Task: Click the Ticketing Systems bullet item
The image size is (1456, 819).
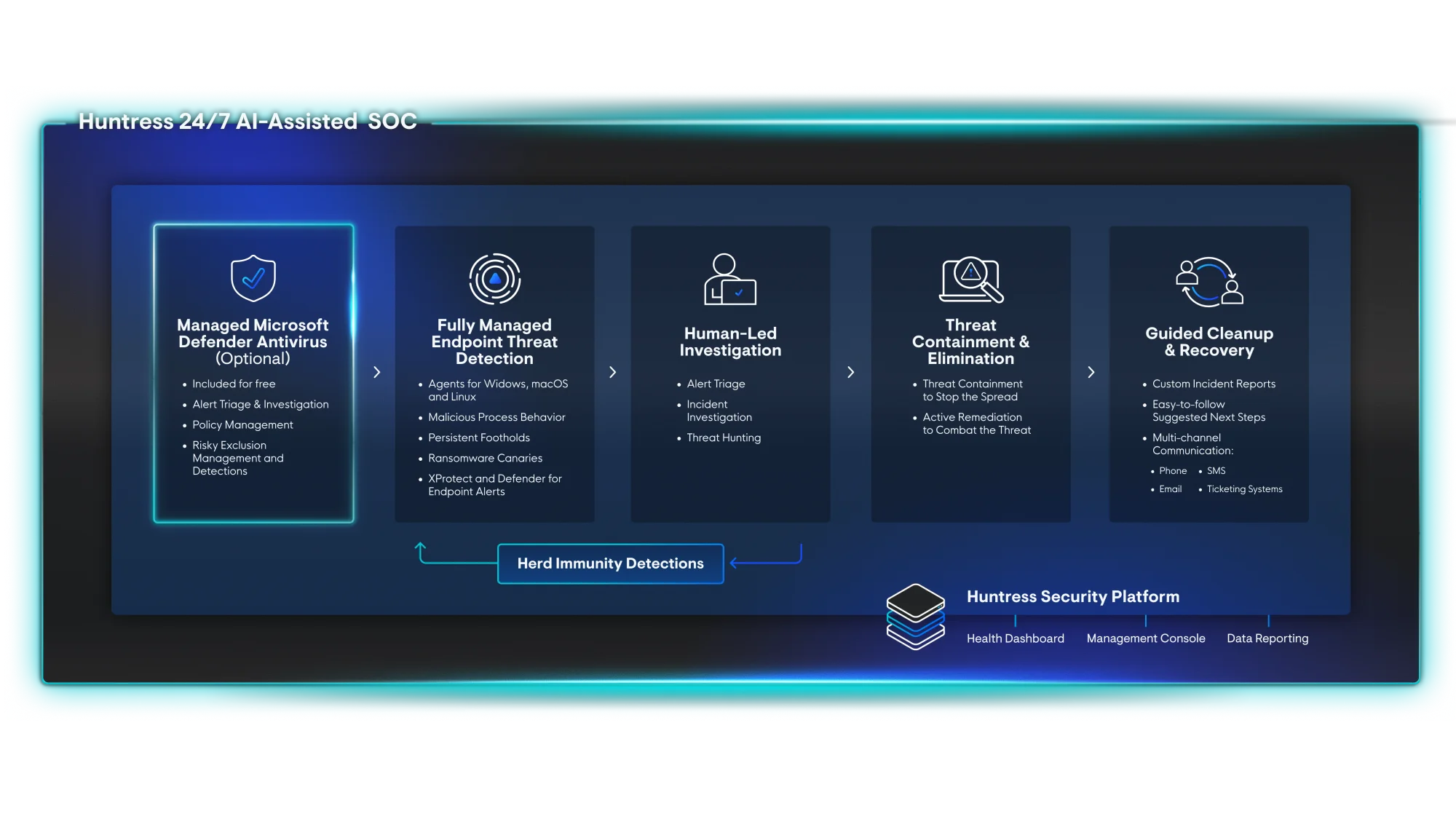Action: tap(1244, 489)
